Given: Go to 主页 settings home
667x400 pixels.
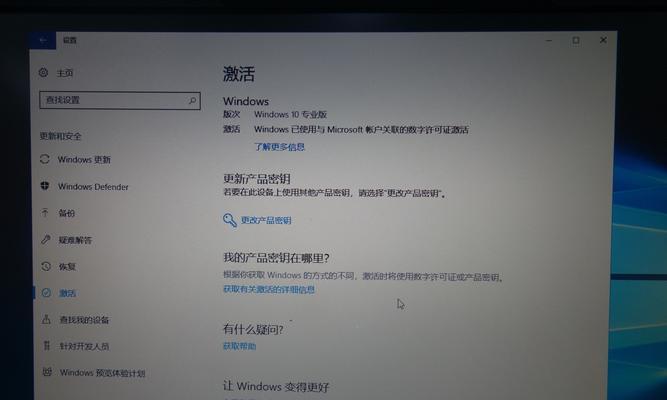Looking at the screenshot, I should [x=65, y=73].
